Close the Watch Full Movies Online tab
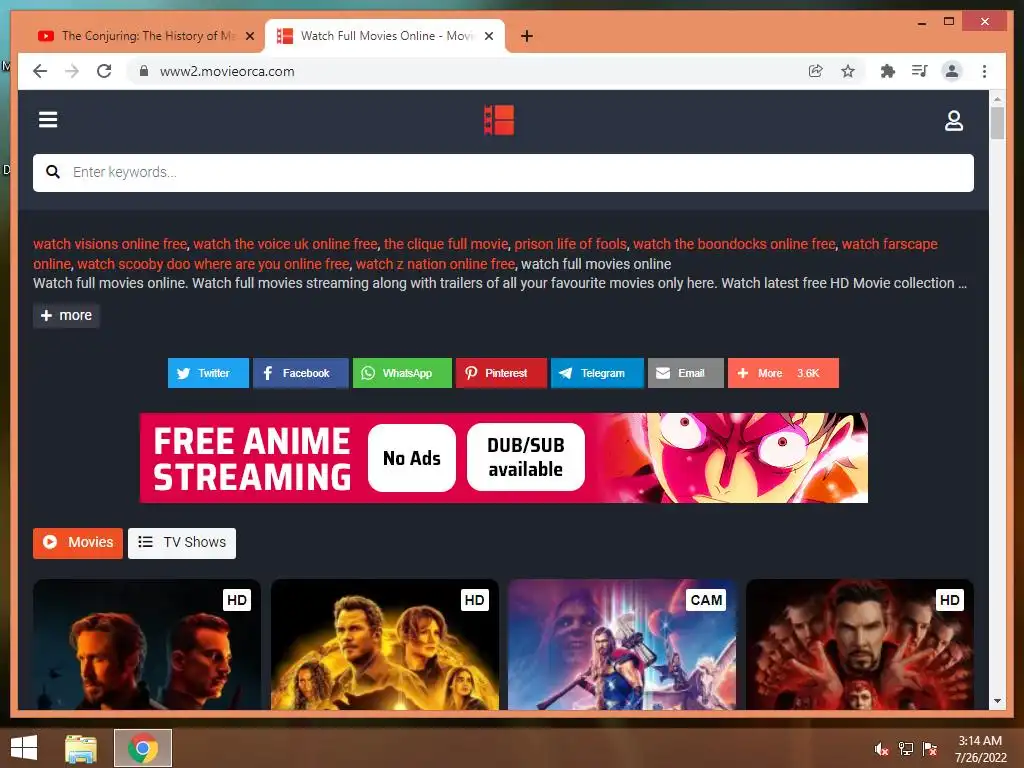This screenshot has width=1024, height=768. (488, 36)
